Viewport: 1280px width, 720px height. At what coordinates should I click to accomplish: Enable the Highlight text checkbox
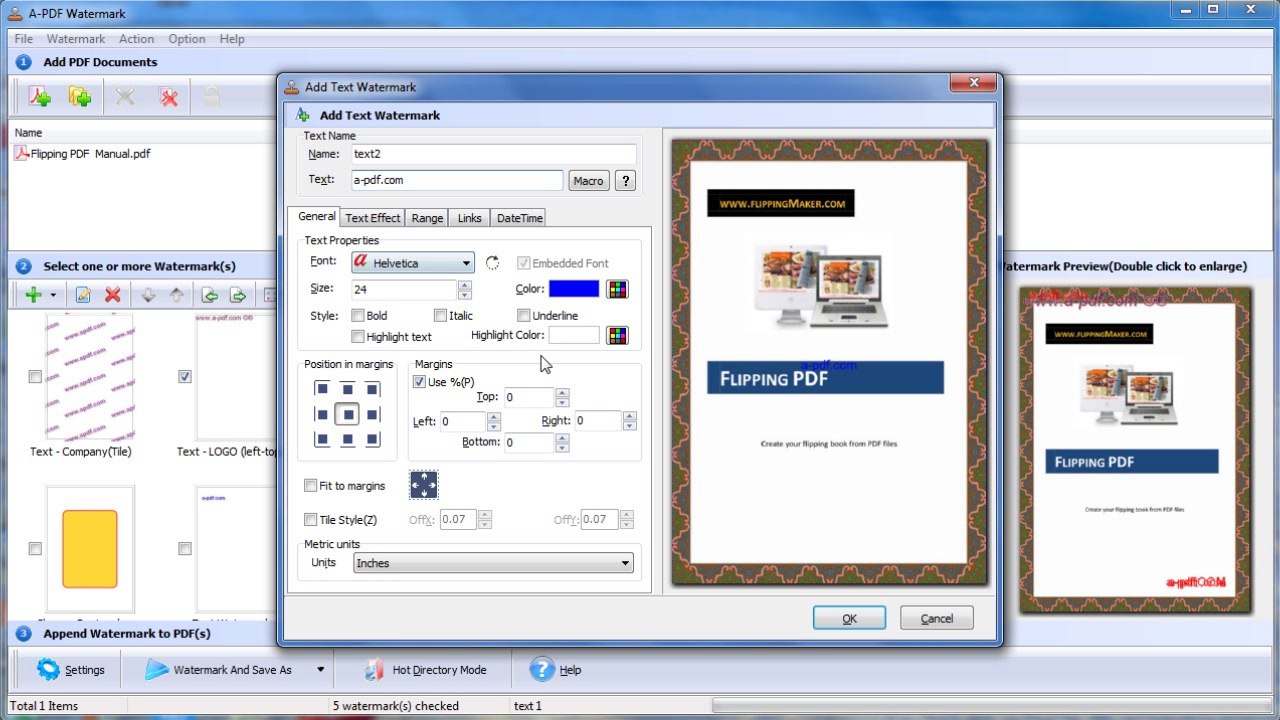(358, 337)
